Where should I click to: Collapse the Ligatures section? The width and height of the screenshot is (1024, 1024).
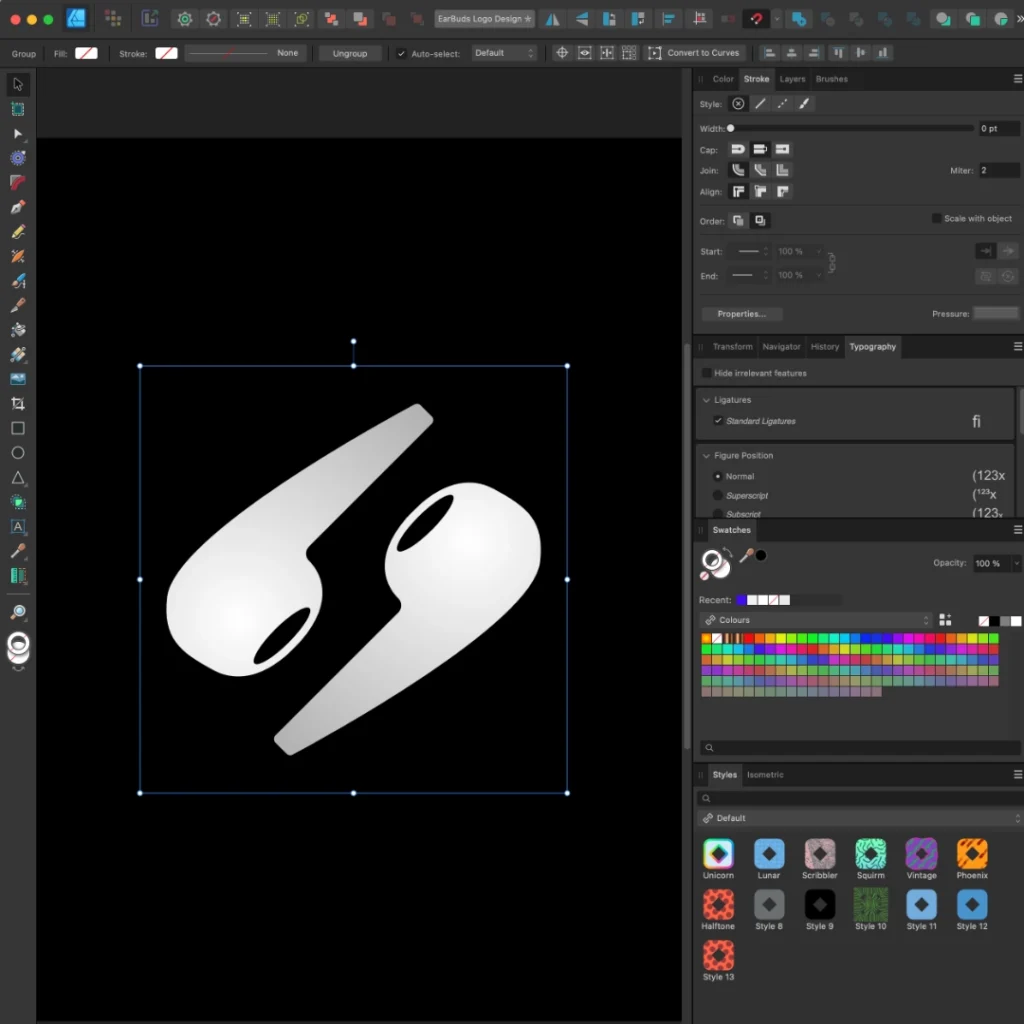(x=706, y=400)
